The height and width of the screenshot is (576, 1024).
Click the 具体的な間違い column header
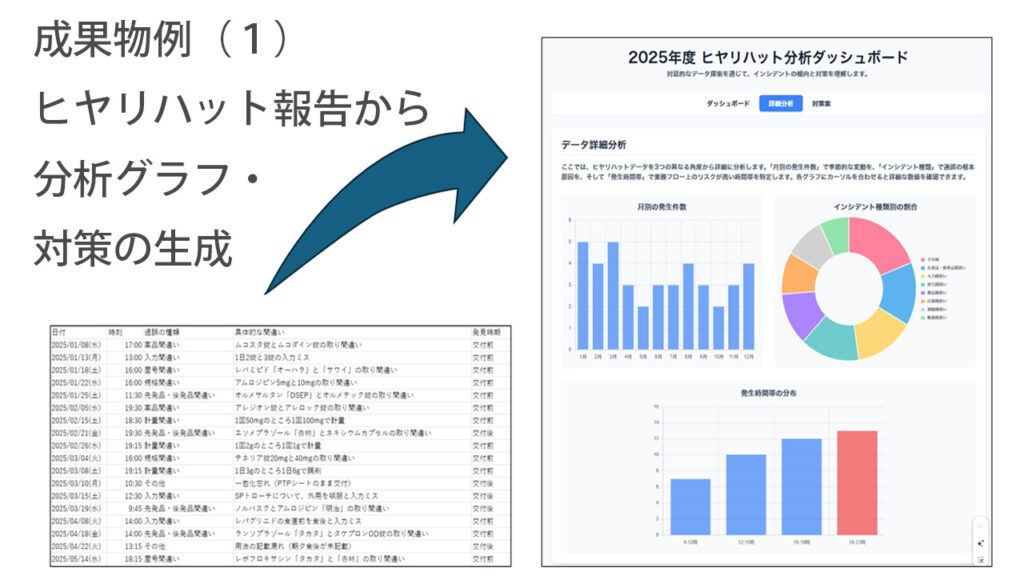tap(258, 331)
